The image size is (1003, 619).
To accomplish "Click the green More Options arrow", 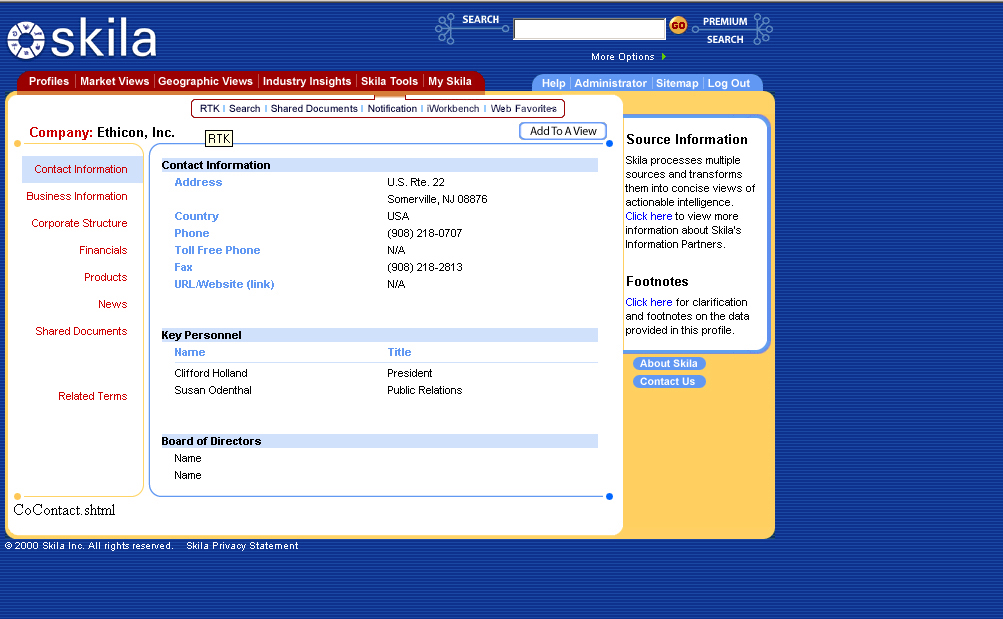I will point(664,57).
